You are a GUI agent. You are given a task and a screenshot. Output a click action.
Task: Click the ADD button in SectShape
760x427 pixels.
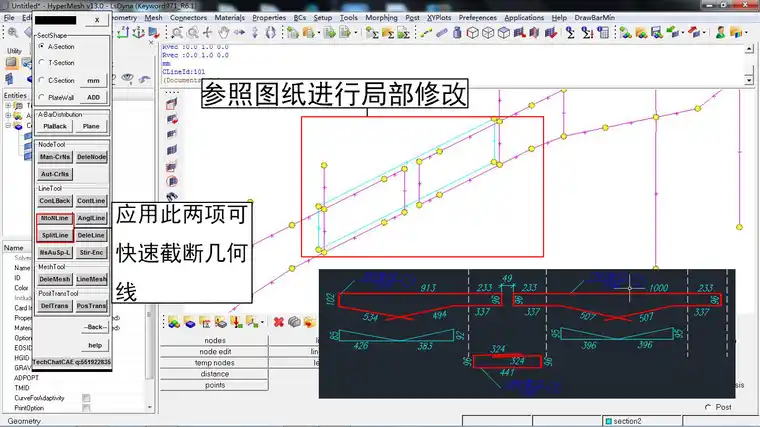(93, 97)
